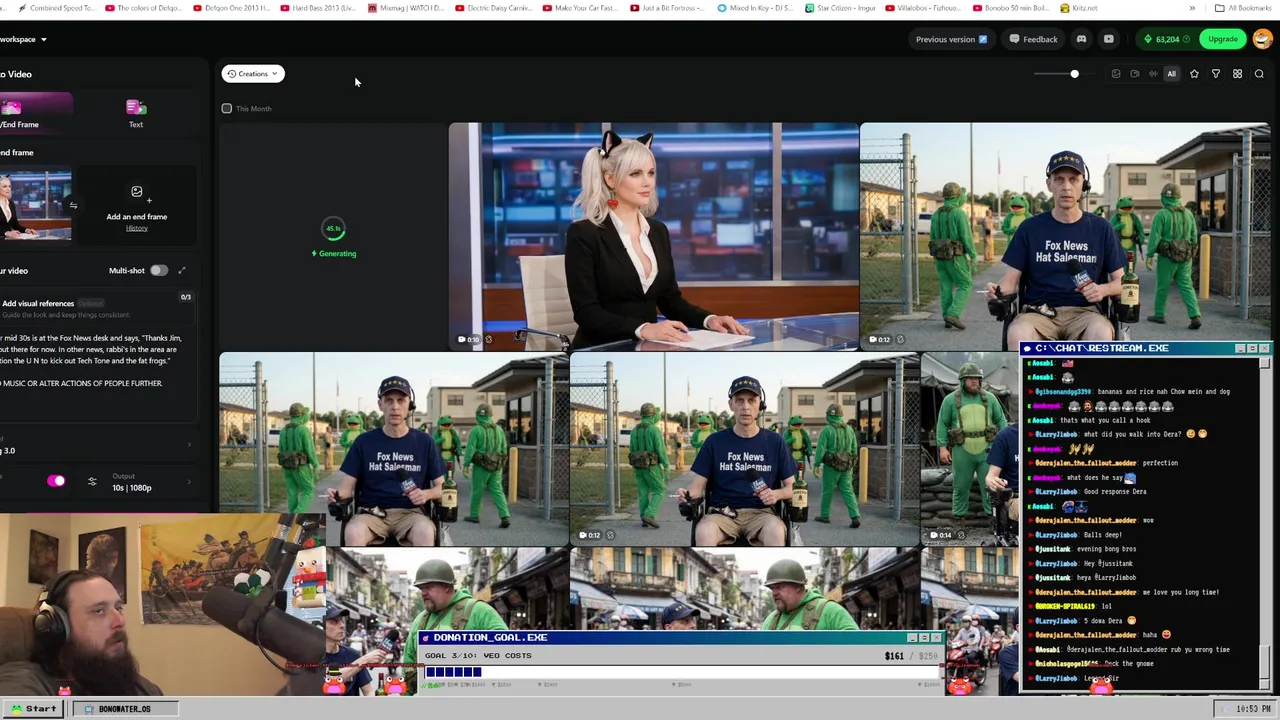The image size is (1280, 720).
Task: Click the Start/End Frame mode icon
Action: 12,107
